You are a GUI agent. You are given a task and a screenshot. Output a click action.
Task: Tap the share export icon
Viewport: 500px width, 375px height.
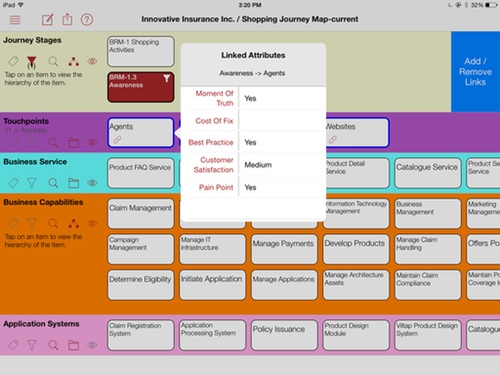coord(67,19)
